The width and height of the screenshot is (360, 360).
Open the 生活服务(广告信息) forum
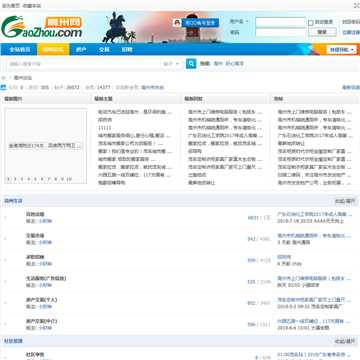[46, 278]
